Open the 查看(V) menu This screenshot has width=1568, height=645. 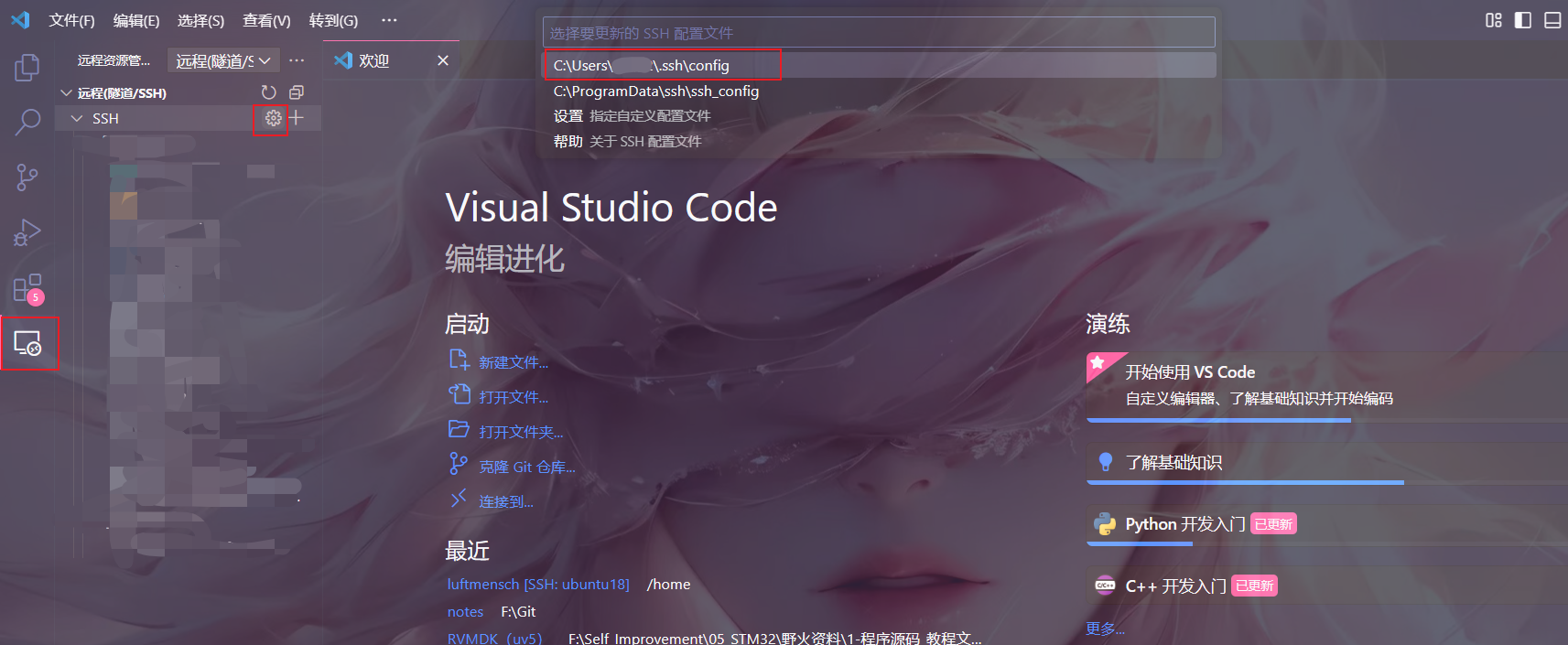coord(266,20)
